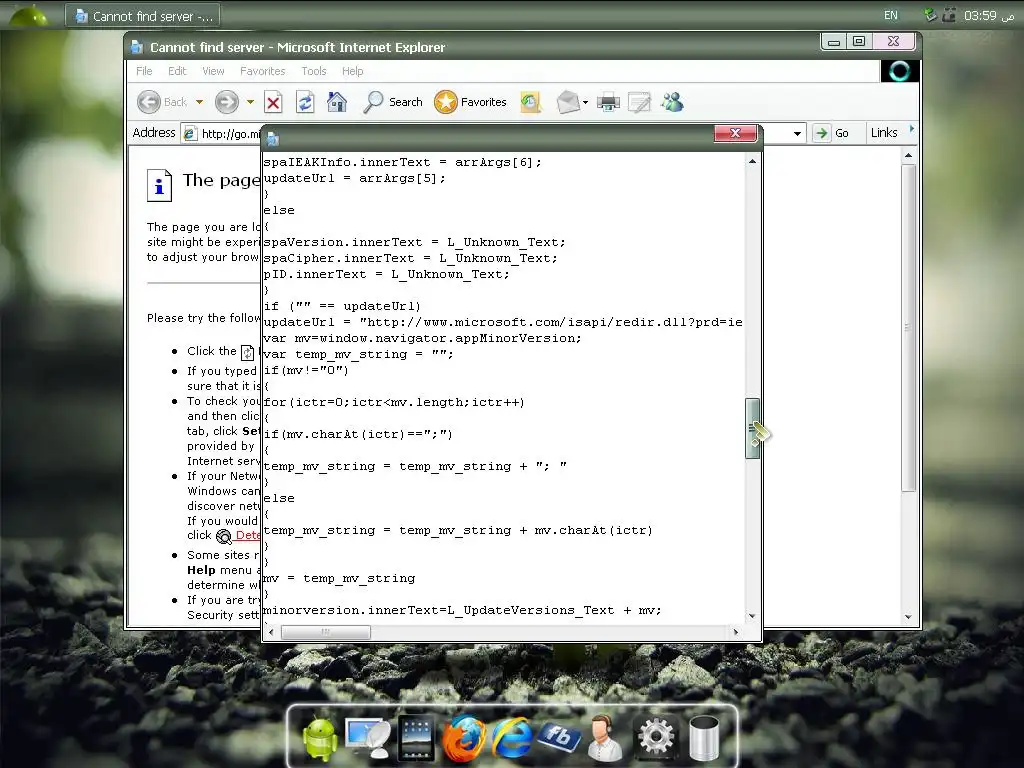Click the Forward arrow button

(227, 102)
